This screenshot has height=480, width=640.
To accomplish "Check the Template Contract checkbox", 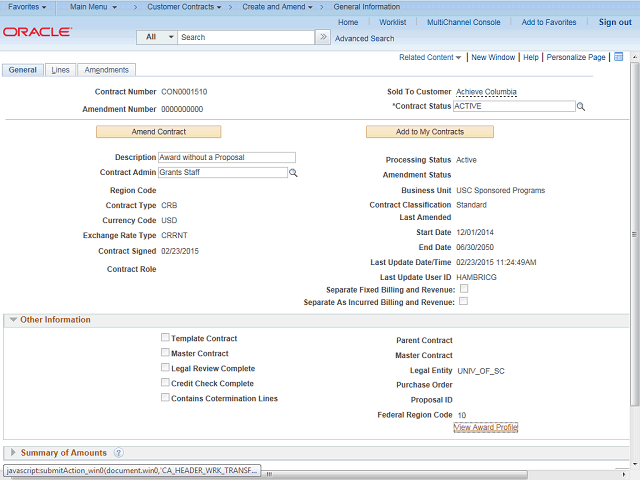I will tap(165, 339).
